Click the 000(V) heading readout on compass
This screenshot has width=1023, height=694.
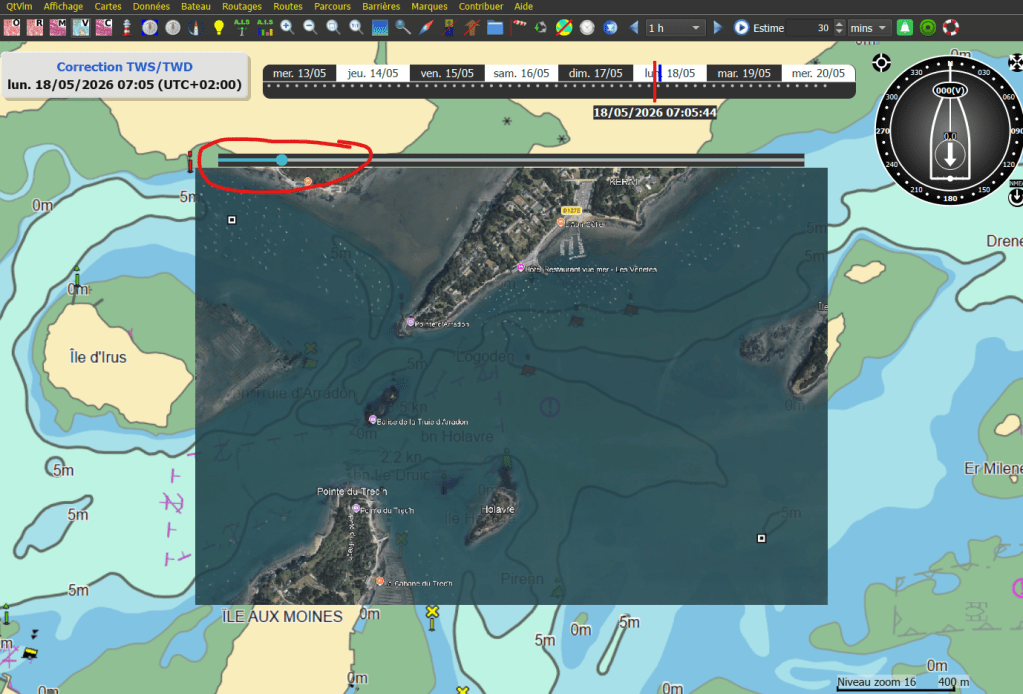950,90
